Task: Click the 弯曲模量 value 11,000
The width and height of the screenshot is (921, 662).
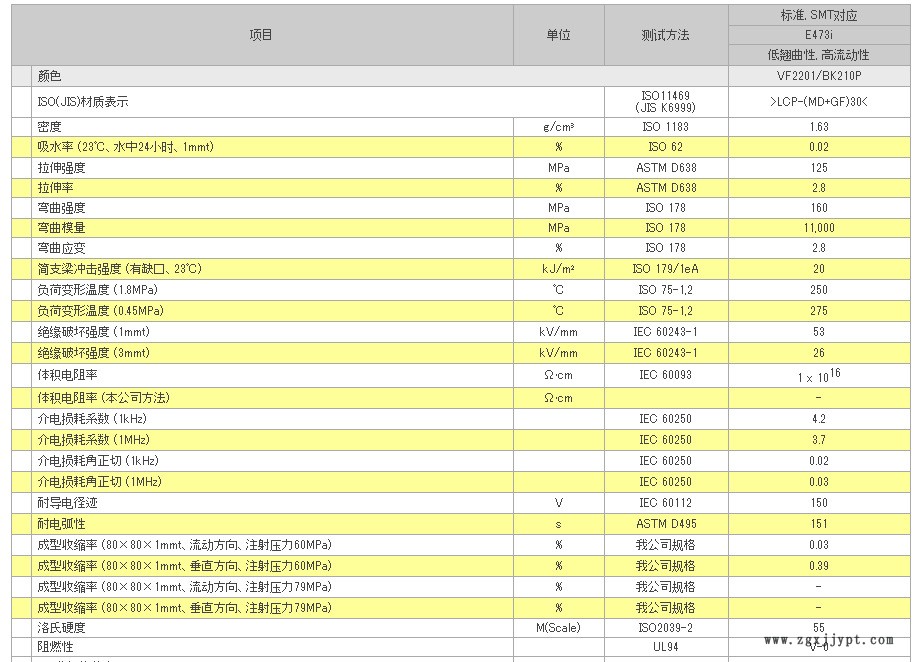Action: pos(819,228)
